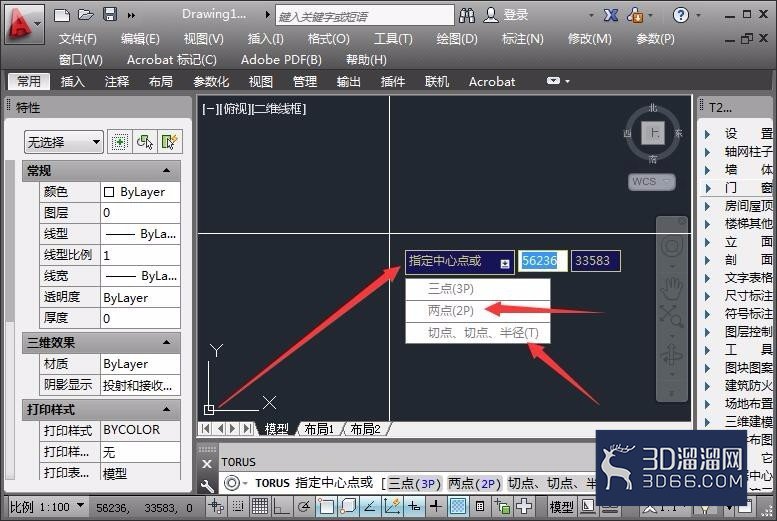Click 两点(2P) option in command line
Image resolution: width=777 pixels, height=521 pixels.
pos(474,483)
